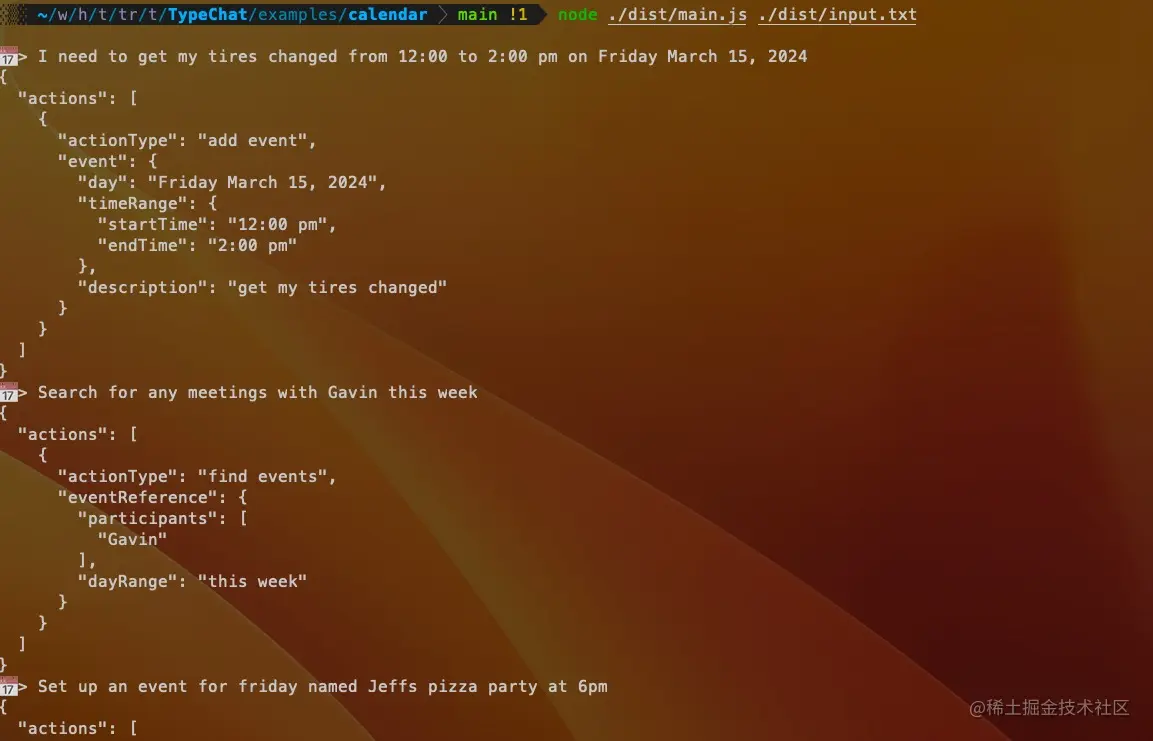Click the git branch 'main' segment
1153x741 pixels.
coord(477,14)
